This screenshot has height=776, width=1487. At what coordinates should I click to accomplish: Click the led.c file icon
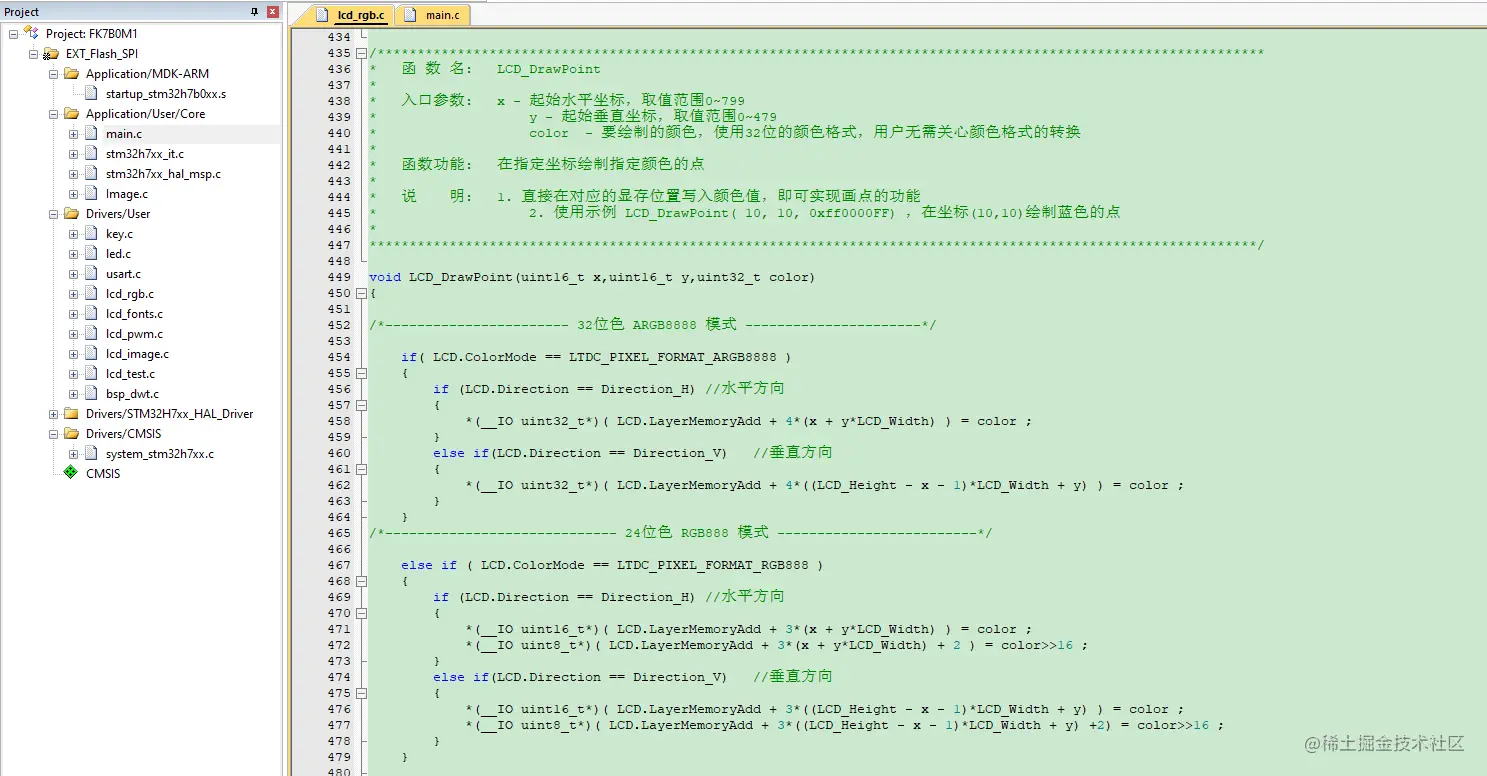90,254
